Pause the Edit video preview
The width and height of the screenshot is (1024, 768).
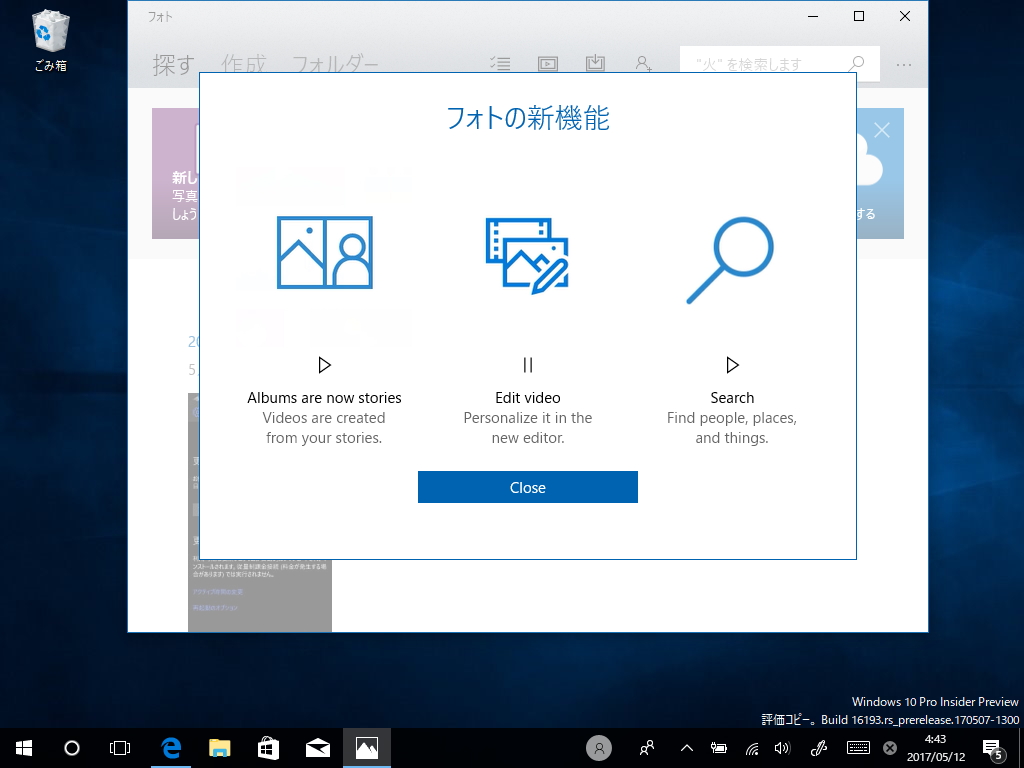coord(528,365)
